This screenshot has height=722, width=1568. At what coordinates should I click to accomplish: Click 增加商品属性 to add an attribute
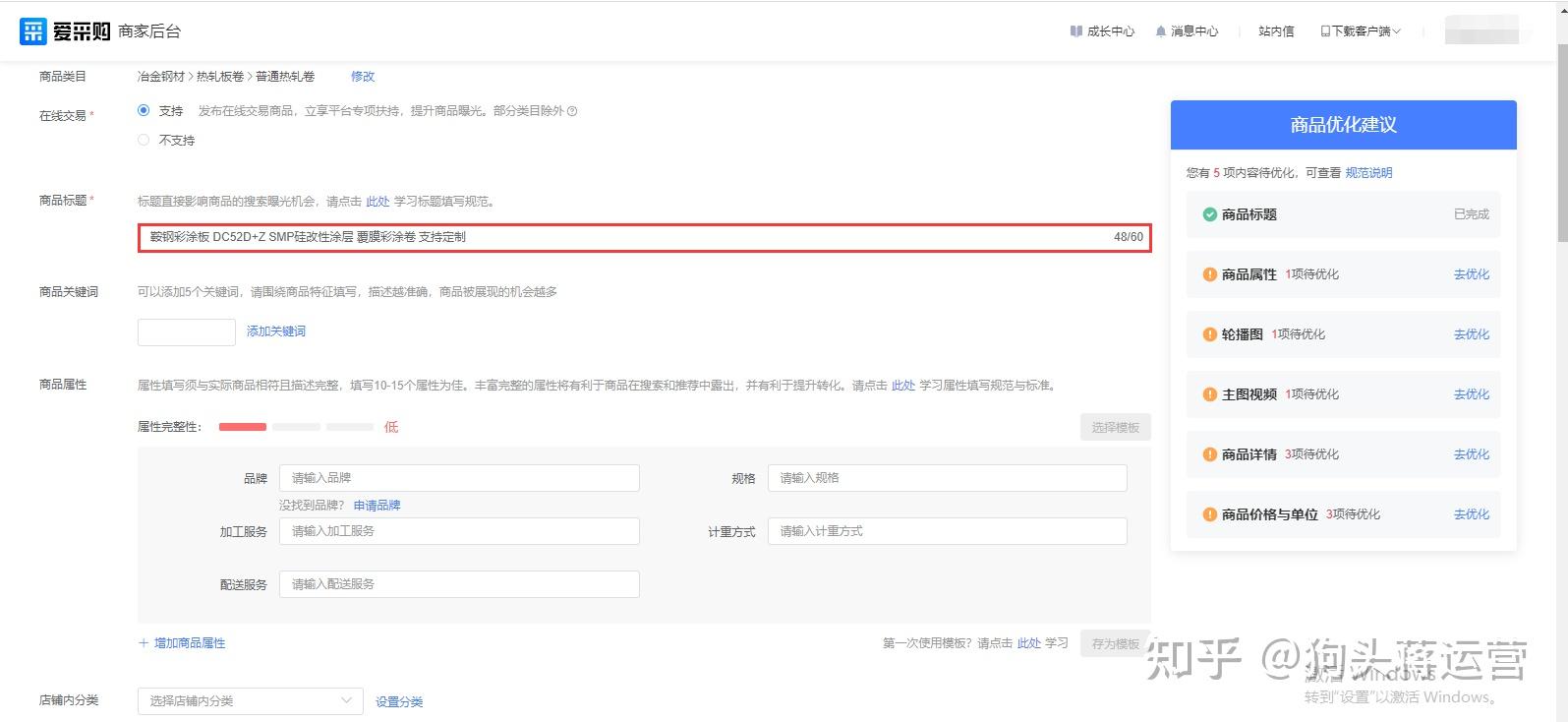tap(182, 643)
